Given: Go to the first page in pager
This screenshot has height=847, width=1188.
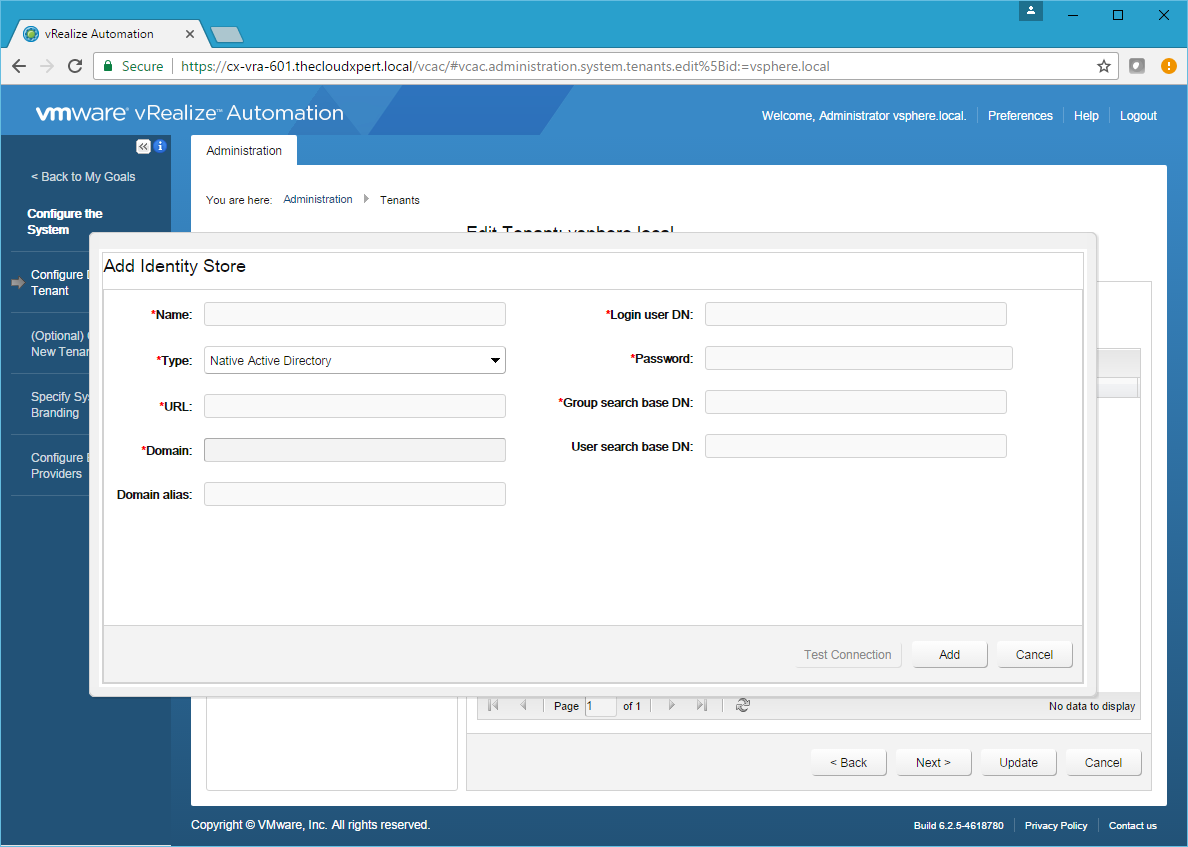Looking at the screenshot, I should coord(493,706).
